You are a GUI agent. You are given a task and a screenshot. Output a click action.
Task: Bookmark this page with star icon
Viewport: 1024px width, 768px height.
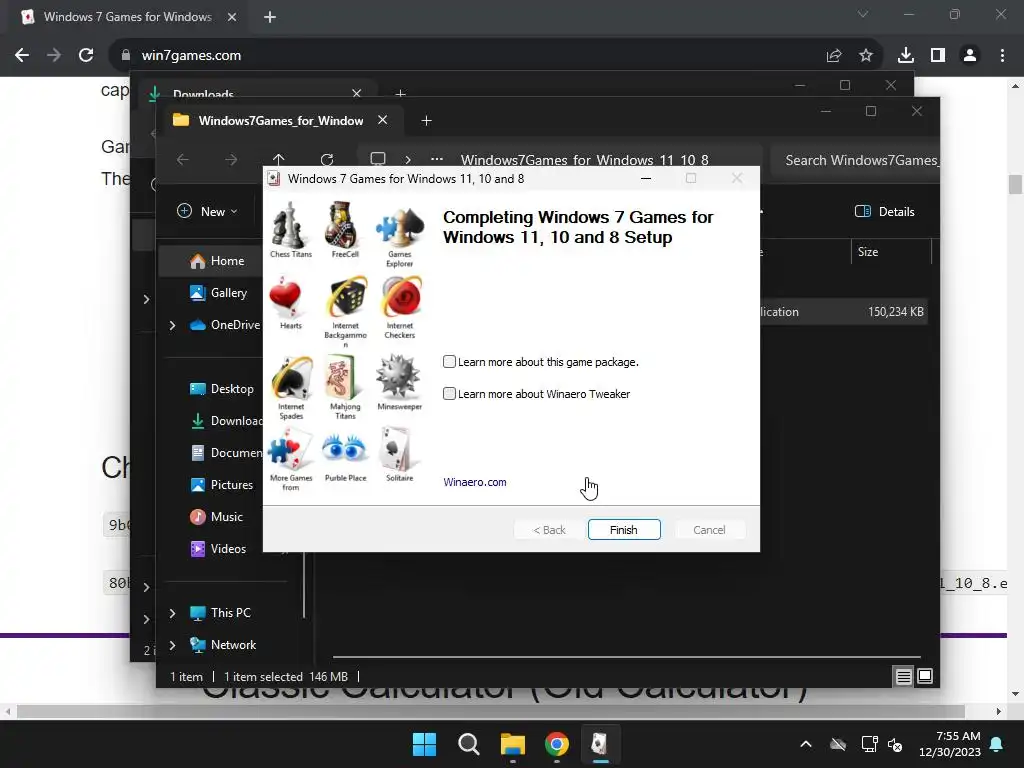click(x=865, y=56)
